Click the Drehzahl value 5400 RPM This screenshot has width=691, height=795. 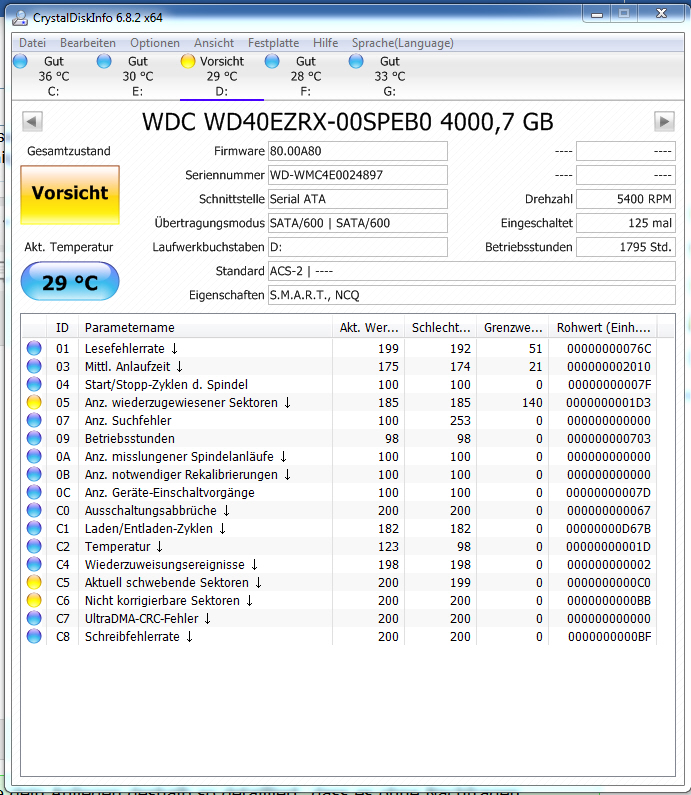point(626,199)
